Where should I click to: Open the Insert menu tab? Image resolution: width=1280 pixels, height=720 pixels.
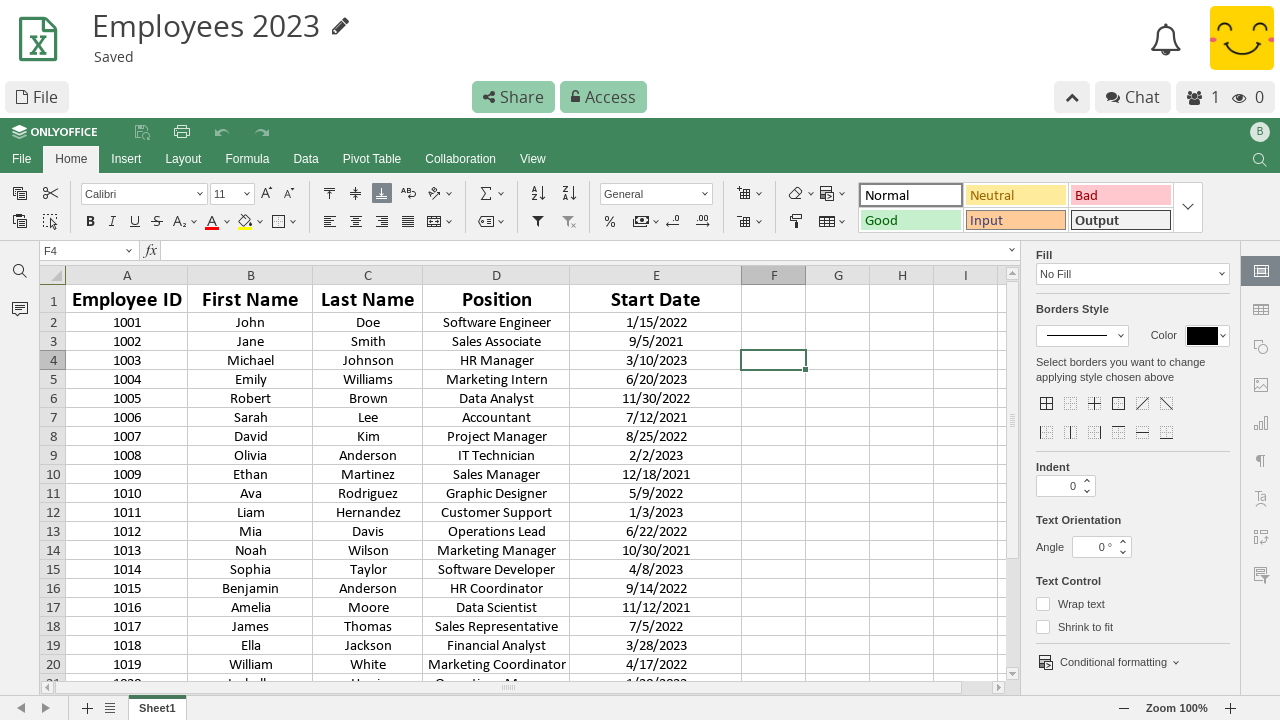(126, 158)
